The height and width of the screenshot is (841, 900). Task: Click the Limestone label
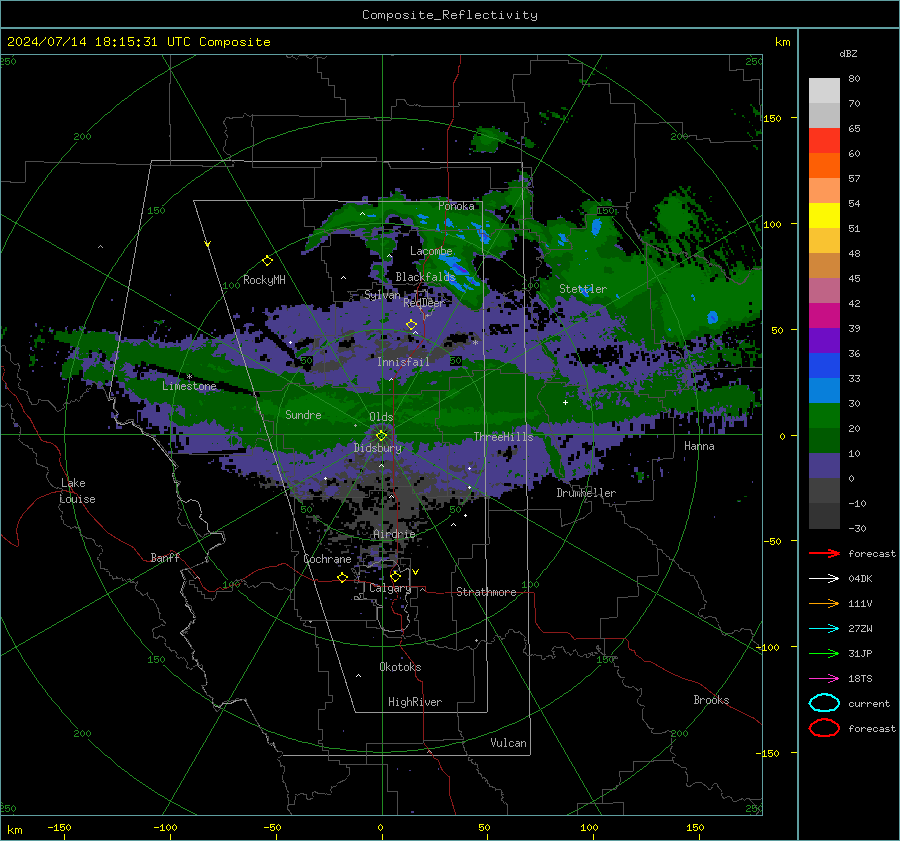[189, 386]
